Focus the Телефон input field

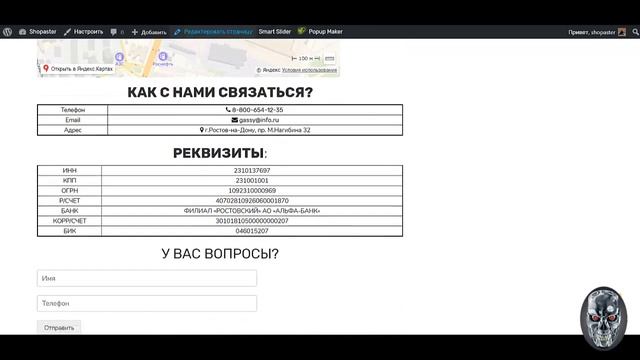tap(147, 304)
